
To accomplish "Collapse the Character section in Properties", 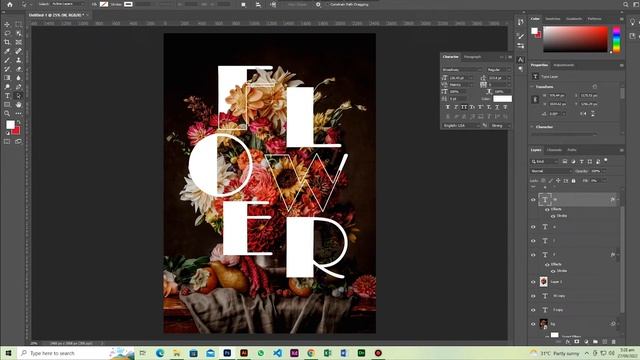I will pos(532,127).
